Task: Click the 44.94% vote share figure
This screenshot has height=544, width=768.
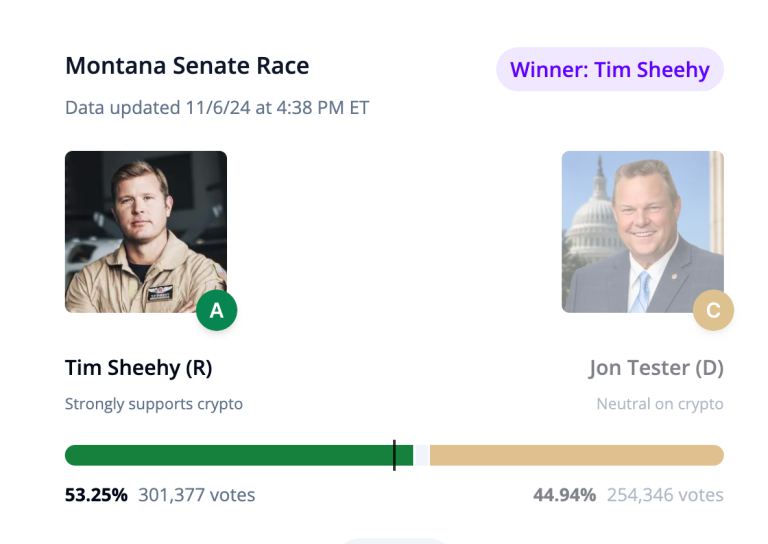Action: [564, 494]
